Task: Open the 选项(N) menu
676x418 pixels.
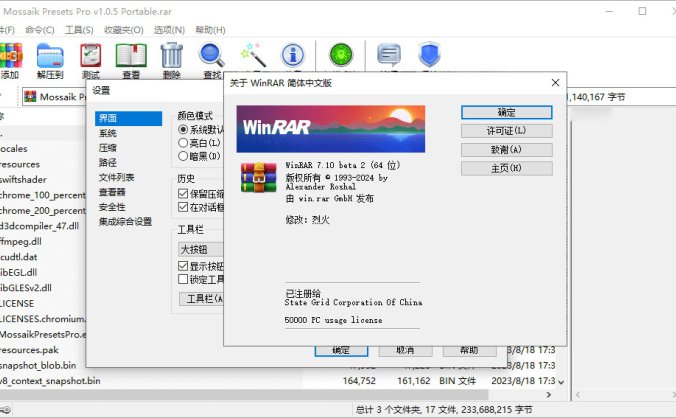Action: pyautogui.click(x=169, y=30)
